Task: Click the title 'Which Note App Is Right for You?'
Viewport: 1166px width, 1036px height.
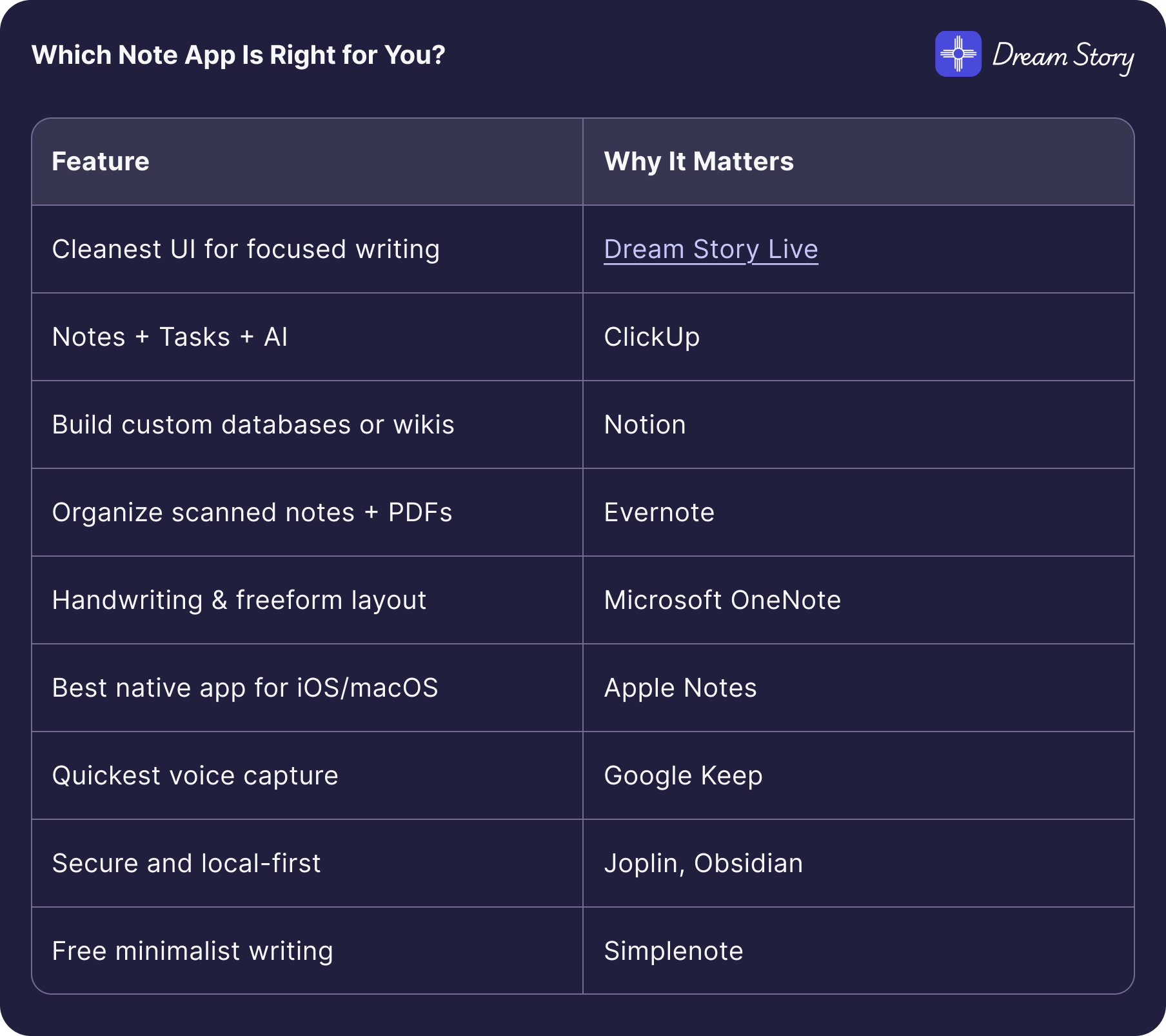Action: [x=238, y=55]
